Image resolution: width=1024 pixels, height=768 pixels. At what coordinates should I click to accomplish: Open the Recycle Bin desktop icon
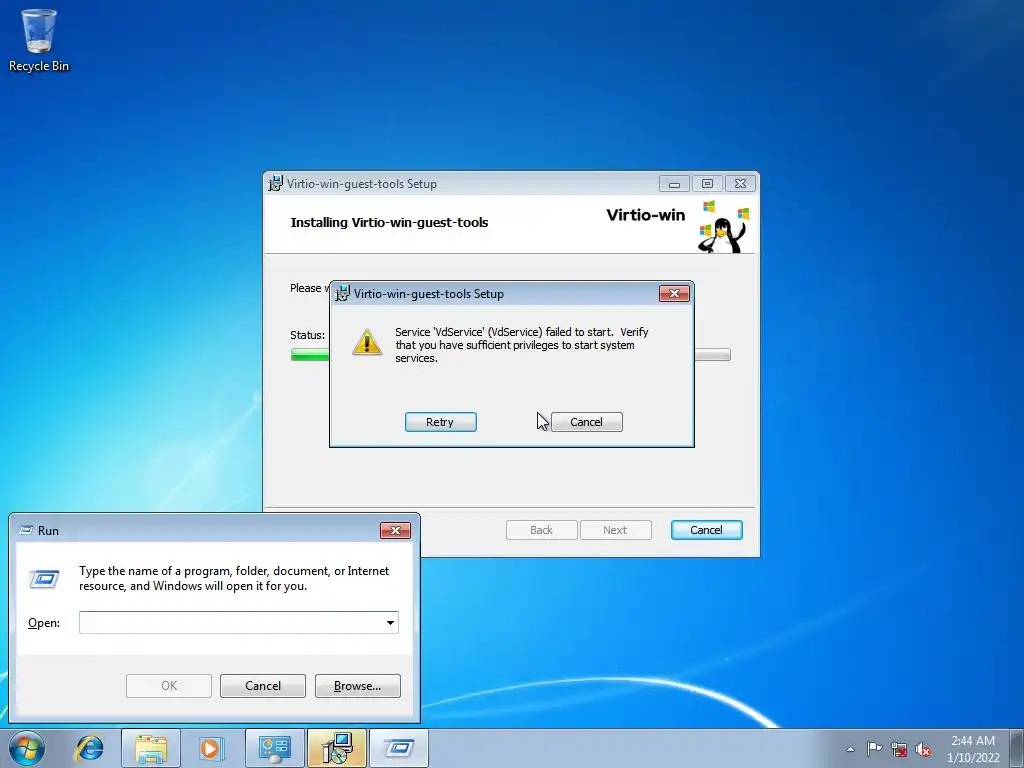pos(39,39)
